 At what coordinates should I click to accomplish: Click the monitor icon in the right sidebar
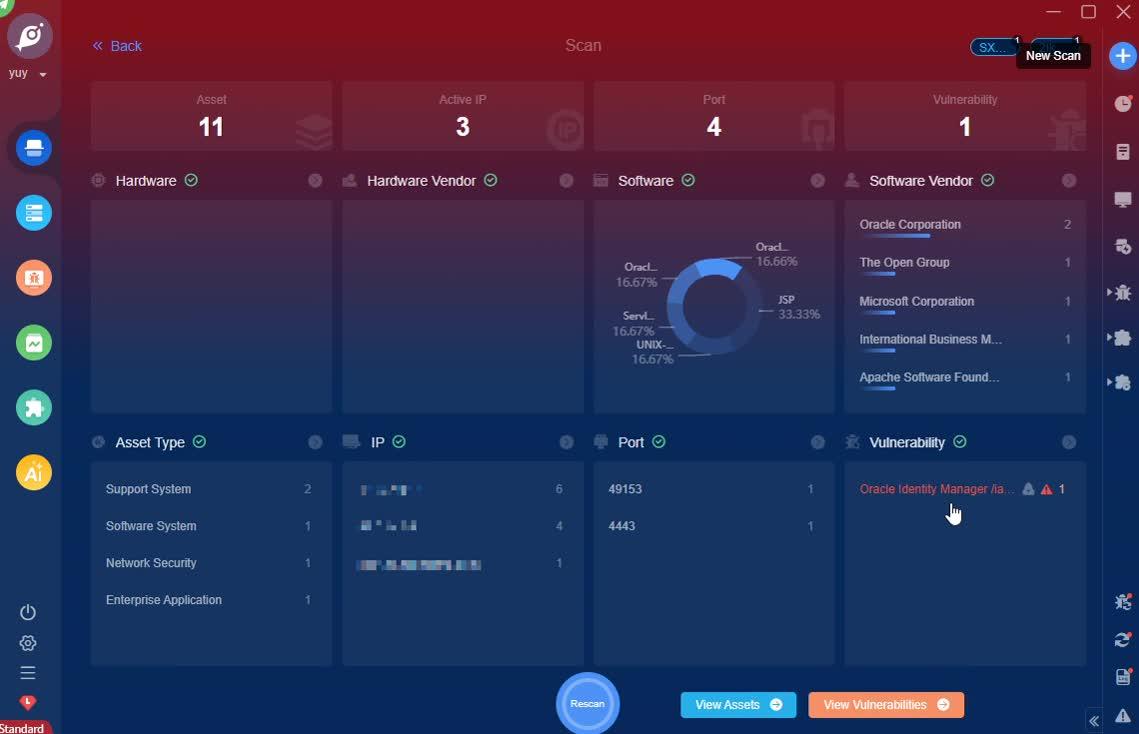coord(1122,198)
